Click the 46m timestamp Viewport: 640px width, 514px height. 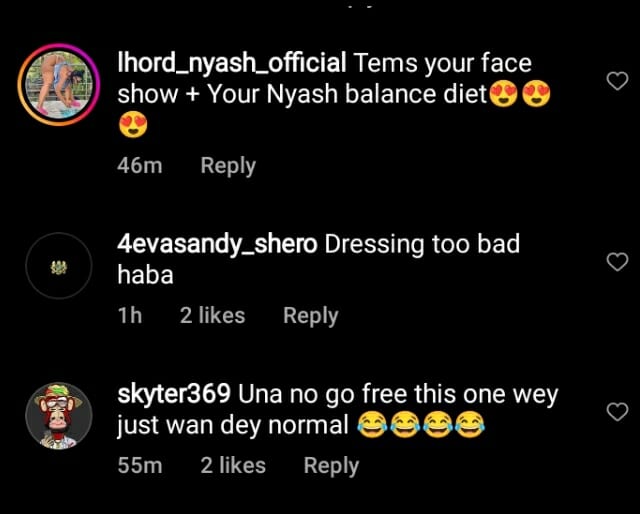139,166
